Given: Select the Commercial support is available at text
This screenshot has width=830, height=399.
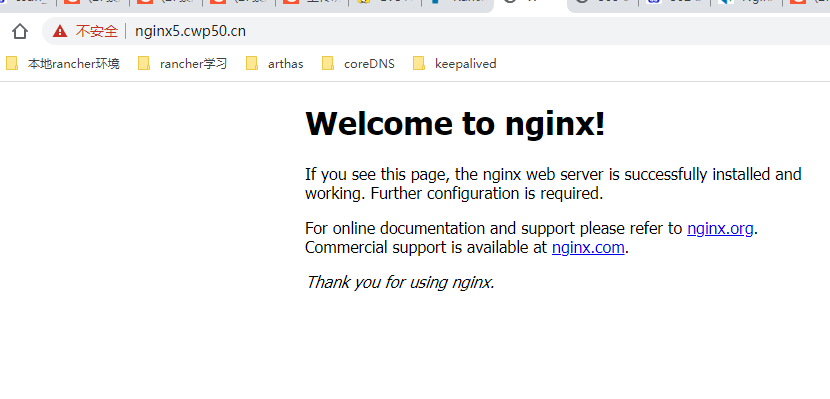Looking at the screenshot, I should (426, 247).
